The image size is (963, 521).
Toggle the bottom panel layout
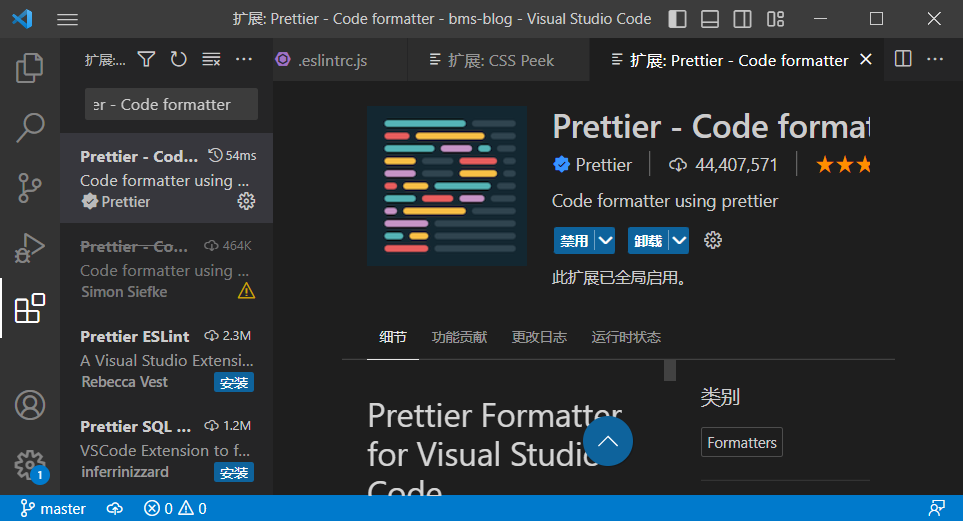[710, 19]
